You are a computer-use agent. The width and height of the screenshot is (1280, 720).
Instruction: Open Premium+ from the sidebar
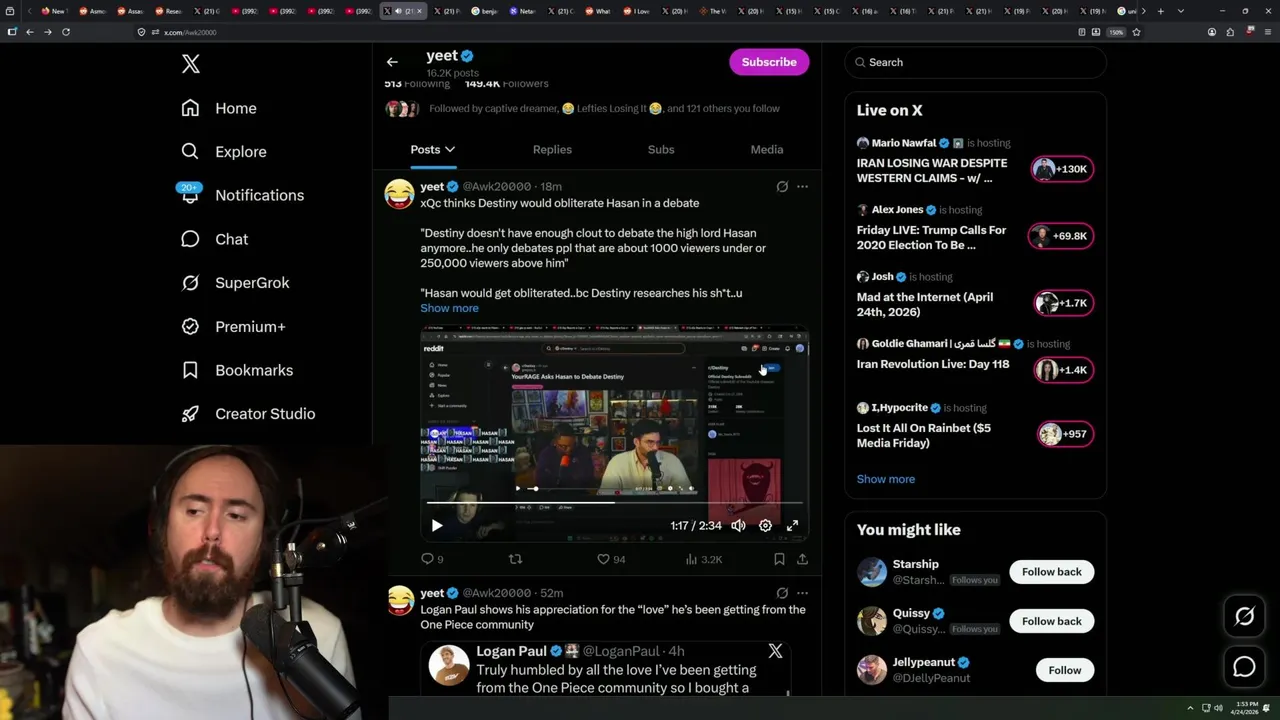(x=233, y=327)
